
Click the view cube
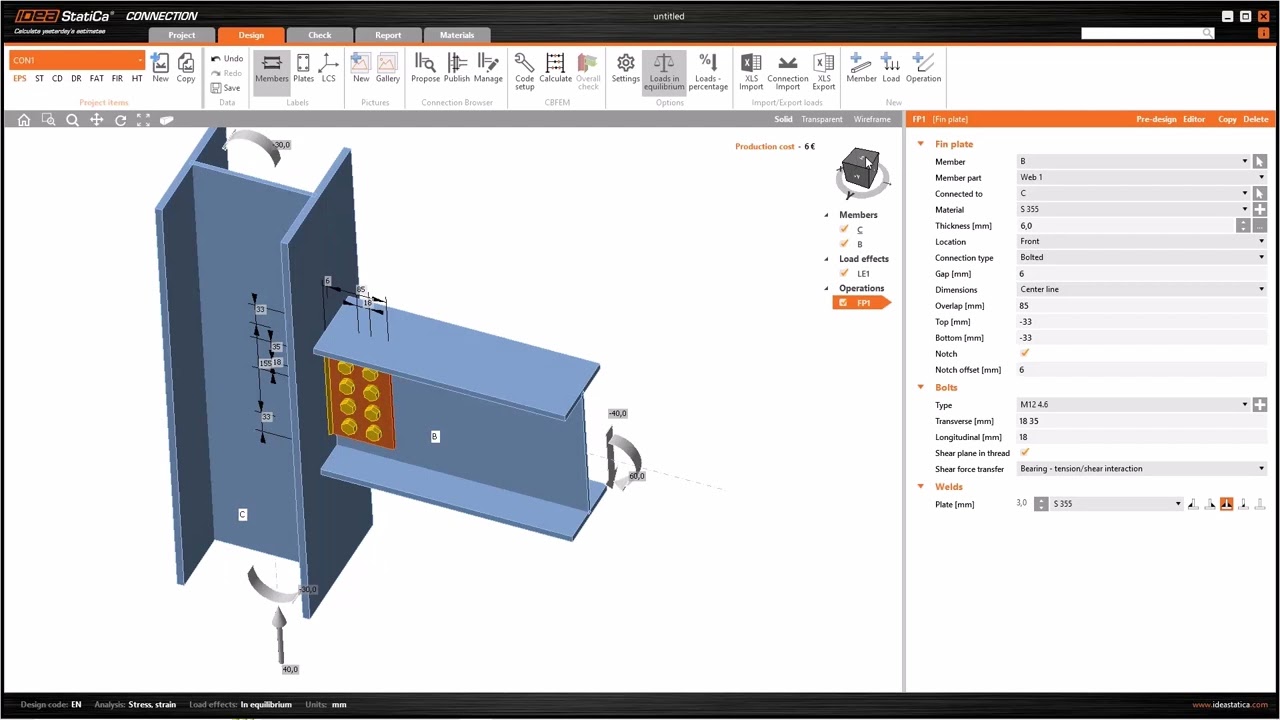859,170
